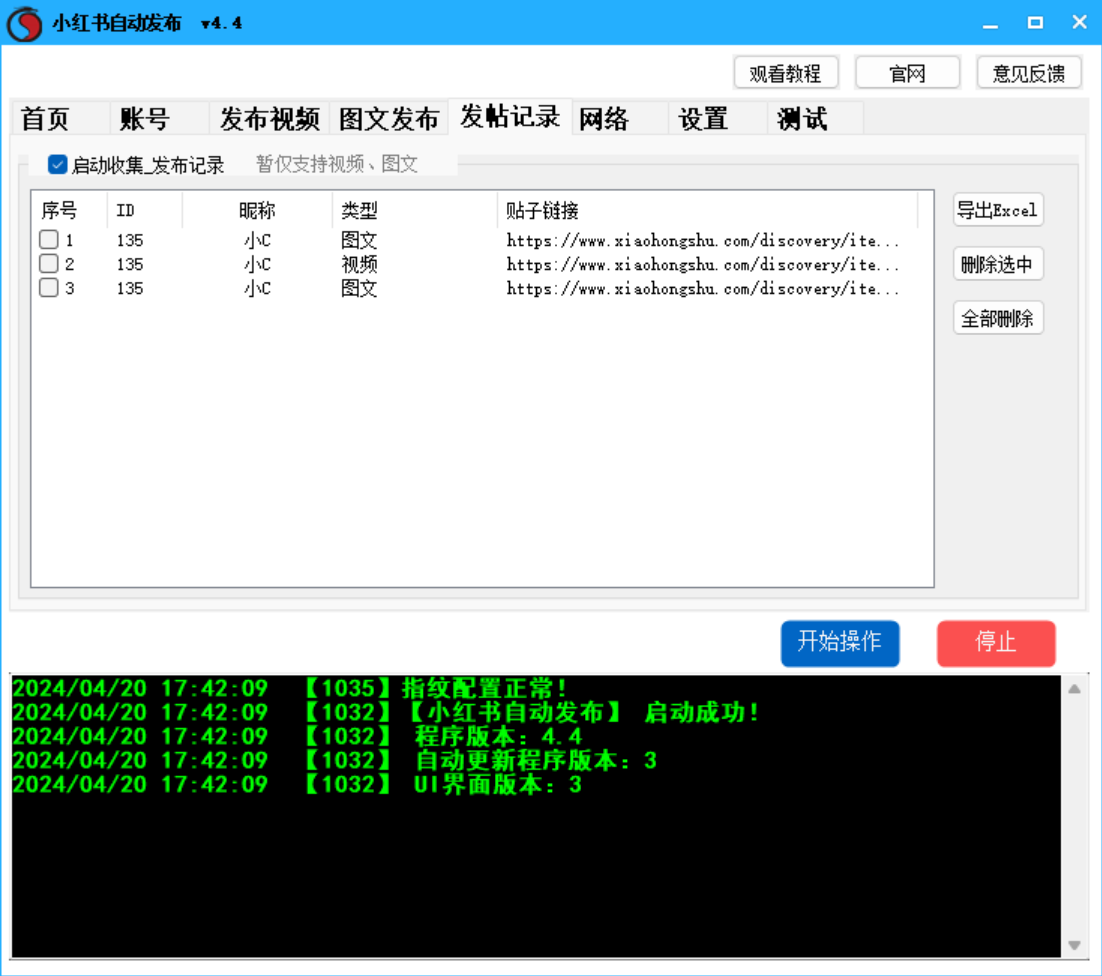Toggle 启动收集_发布记录 checkbox
1102x976 pixels.
[58, 164]
